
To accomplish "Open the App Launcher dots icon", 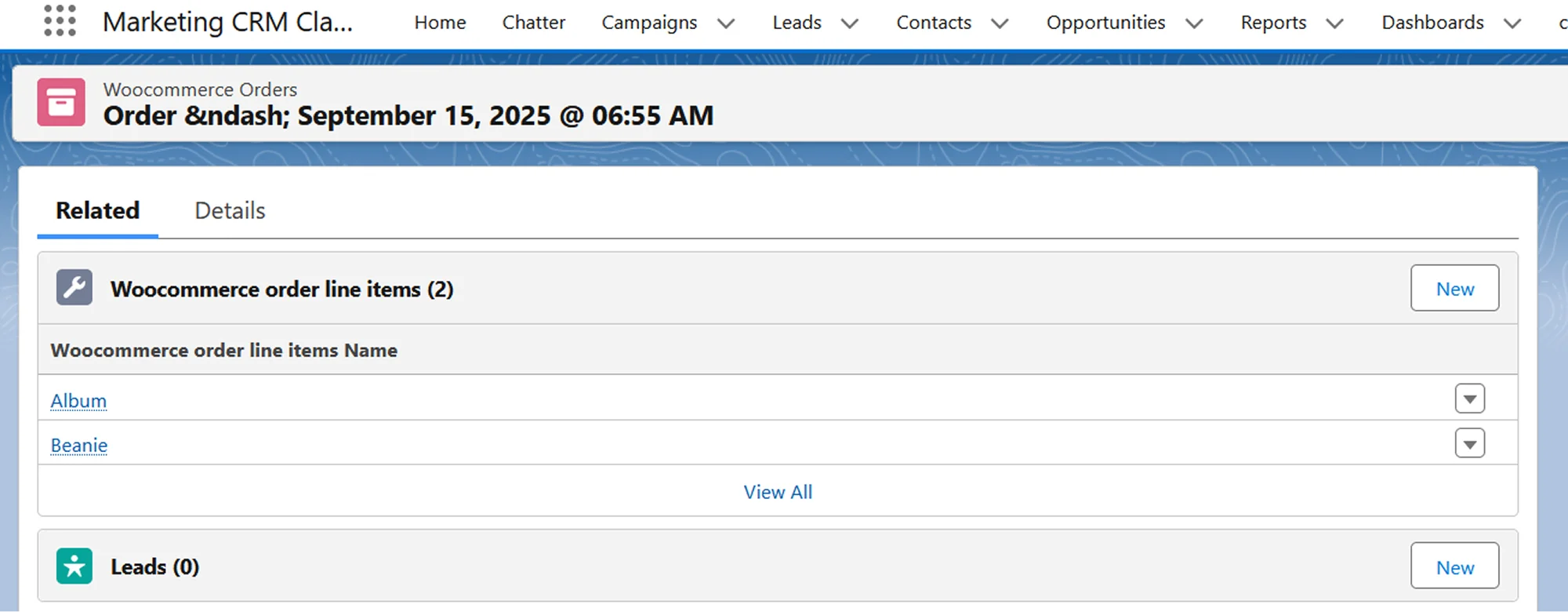I will point(60,21).
